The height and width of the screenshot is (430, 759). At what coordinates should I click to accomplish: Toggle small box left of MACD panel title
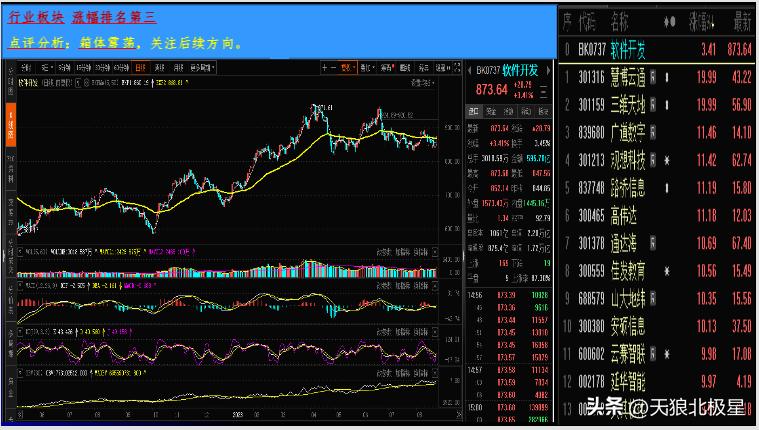tap(20, 286)
